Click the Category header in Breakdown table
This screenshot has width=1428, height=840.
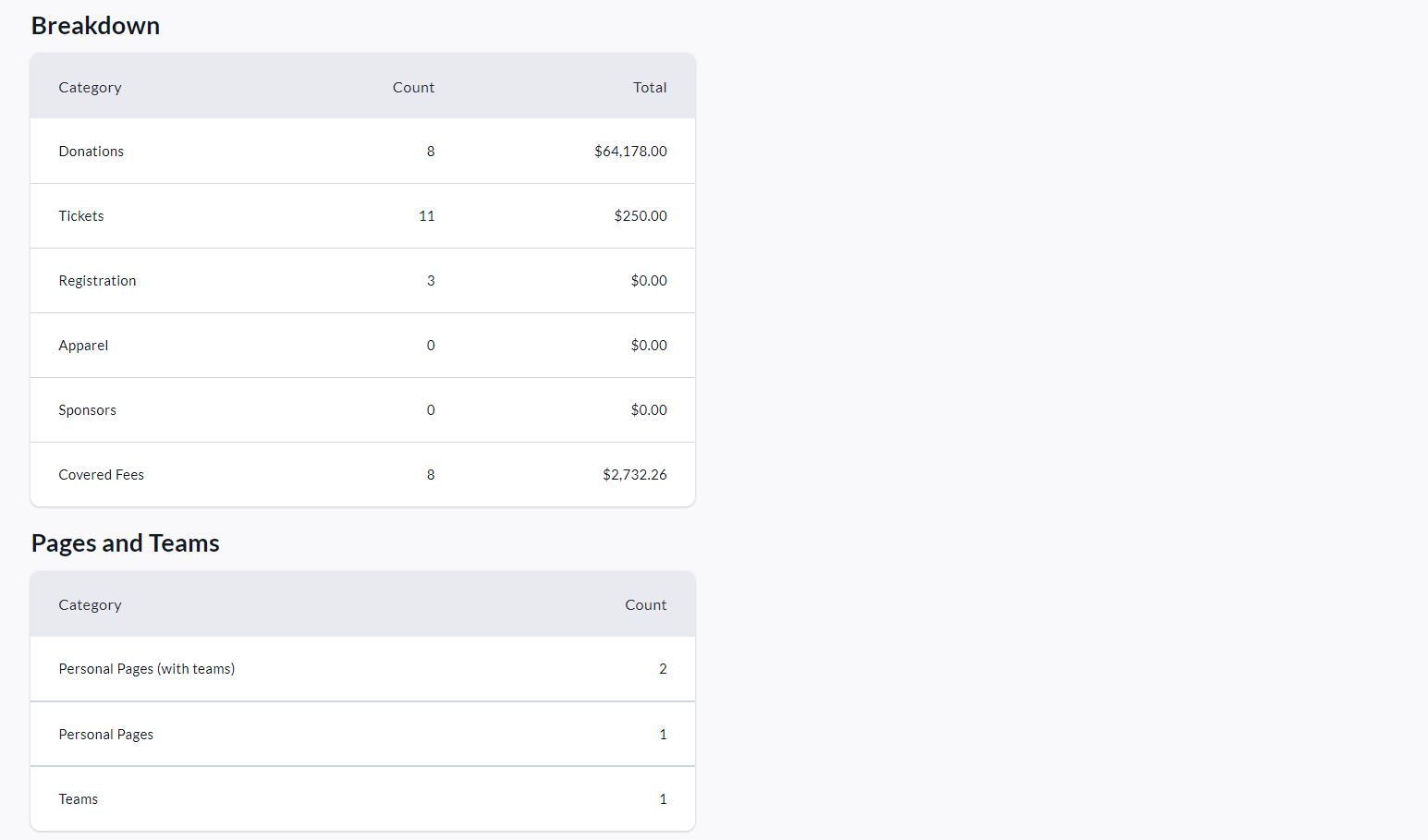point(90,88)
